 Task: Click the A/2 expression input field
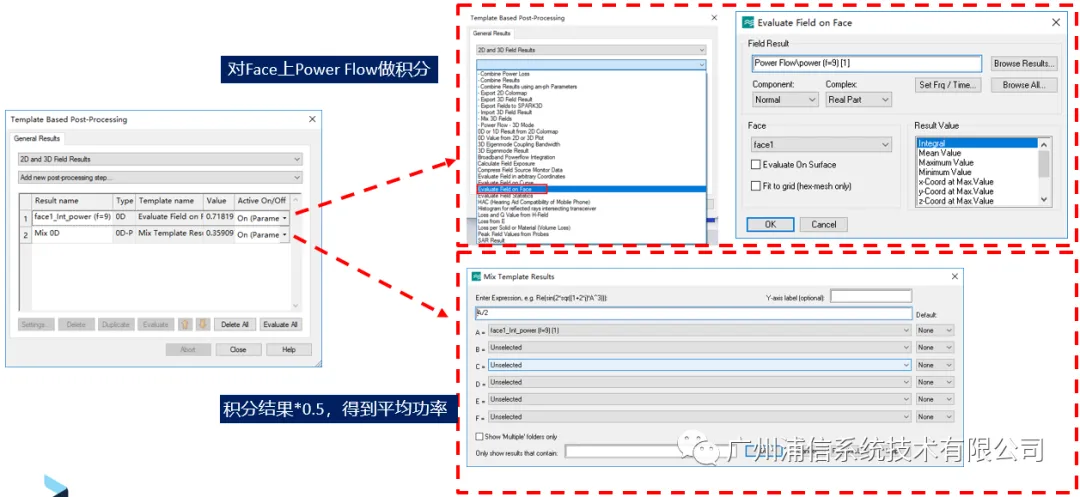click(x=694, y=313)
